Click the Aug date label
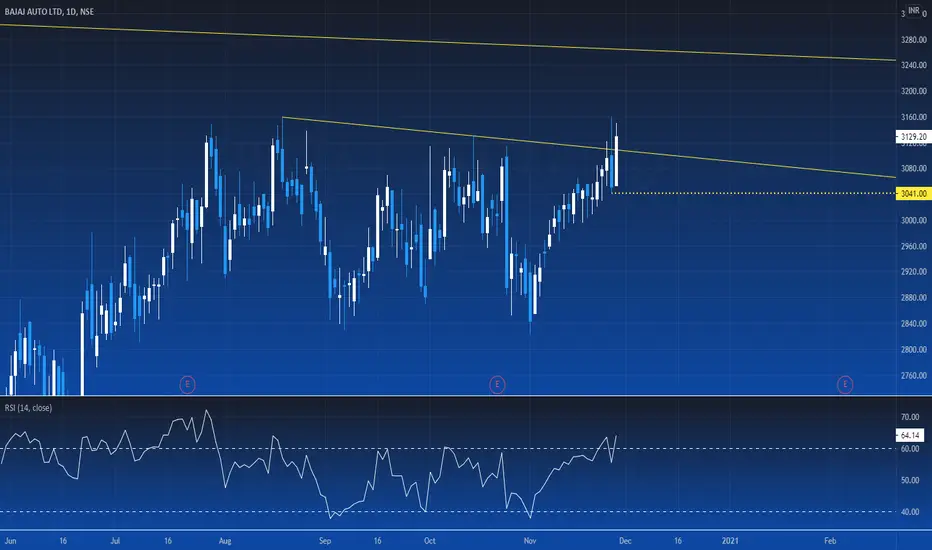Image resolution: width=932 pixels, height=550 pixels. coord(225,540)
